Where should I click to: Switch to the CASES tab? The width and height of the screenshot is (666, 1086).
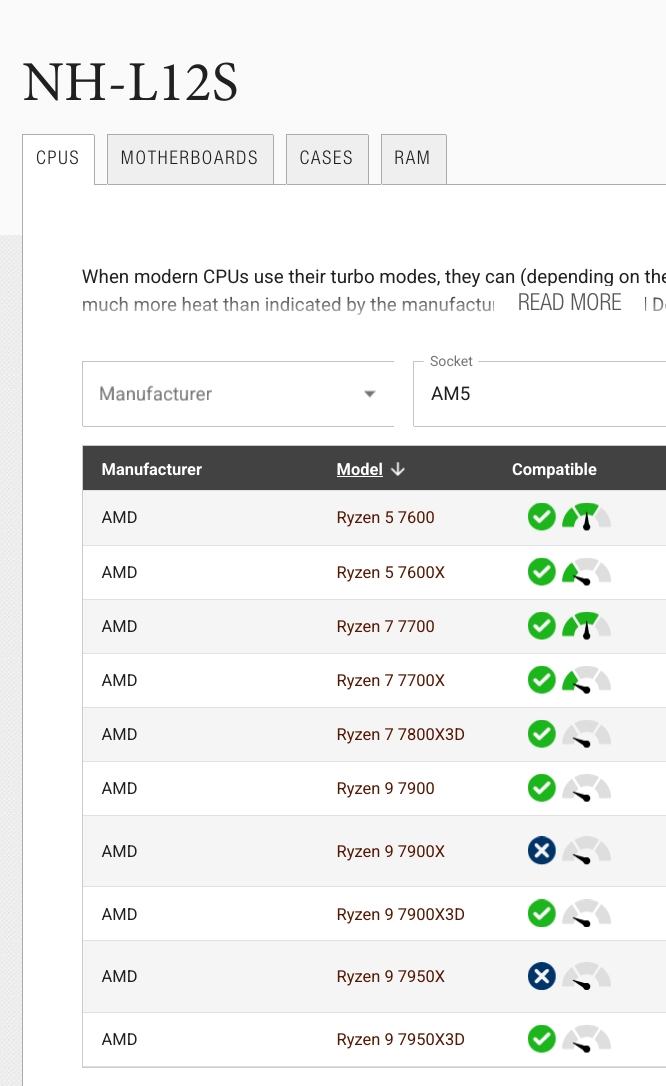(327, 159)
